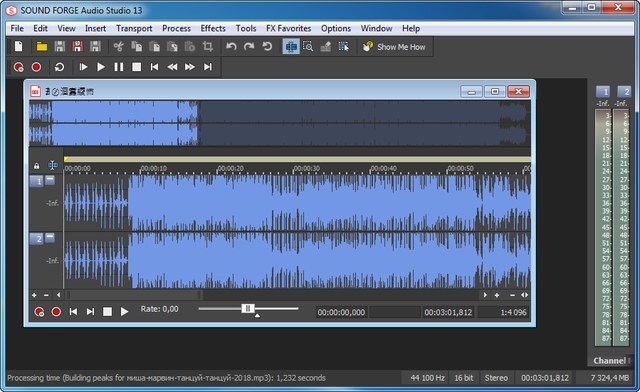The width and height of the screenshot is (640, 392).
Task: Select the Magnify tool icon
Action: [x=308, y=47]
